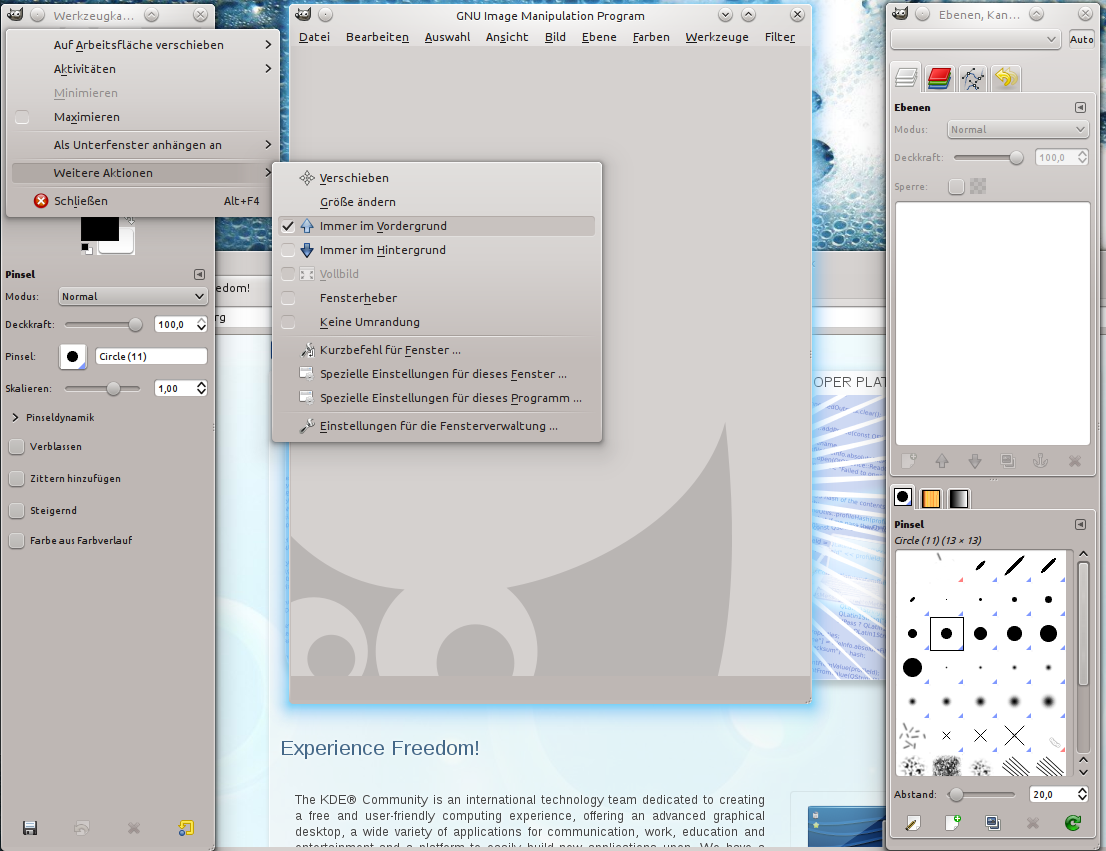Toggle Immer im Hintergrund checkbox
This screenshot has height=851, width=1106.
pyautogui.click(x=288, y=250)
